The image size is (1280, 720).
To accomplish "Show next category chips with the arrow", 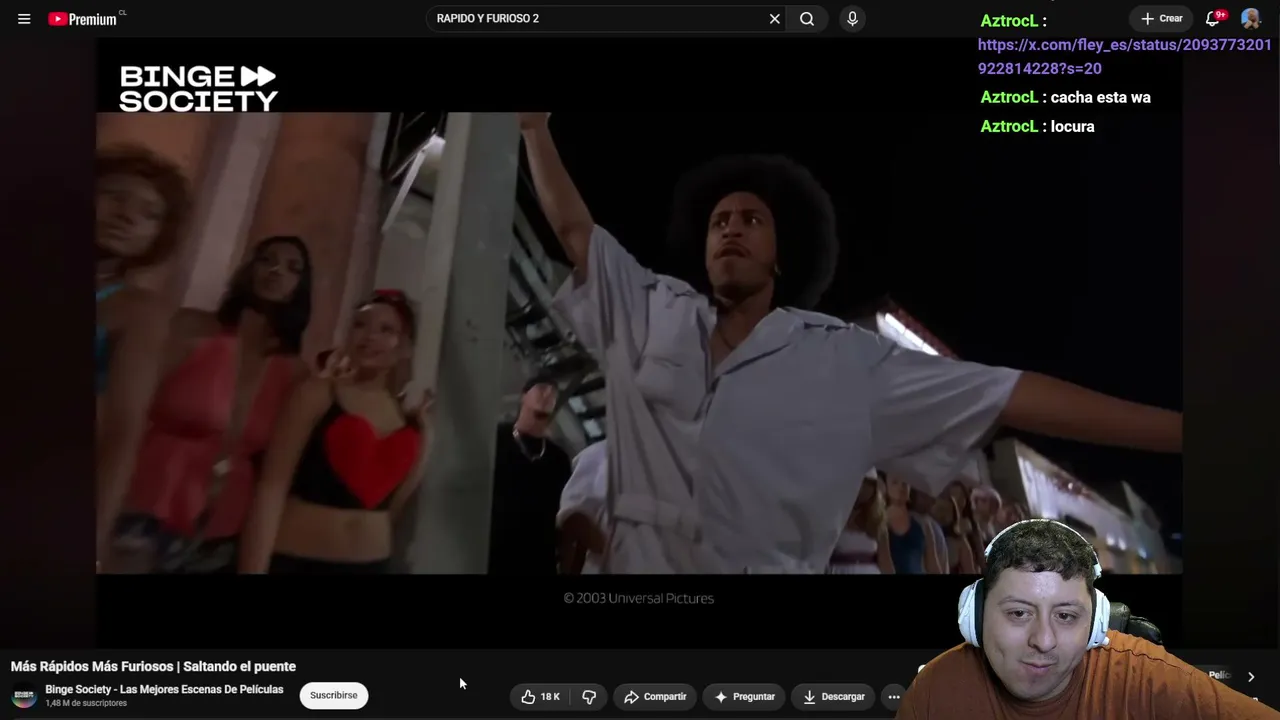I will (1250, 677).
